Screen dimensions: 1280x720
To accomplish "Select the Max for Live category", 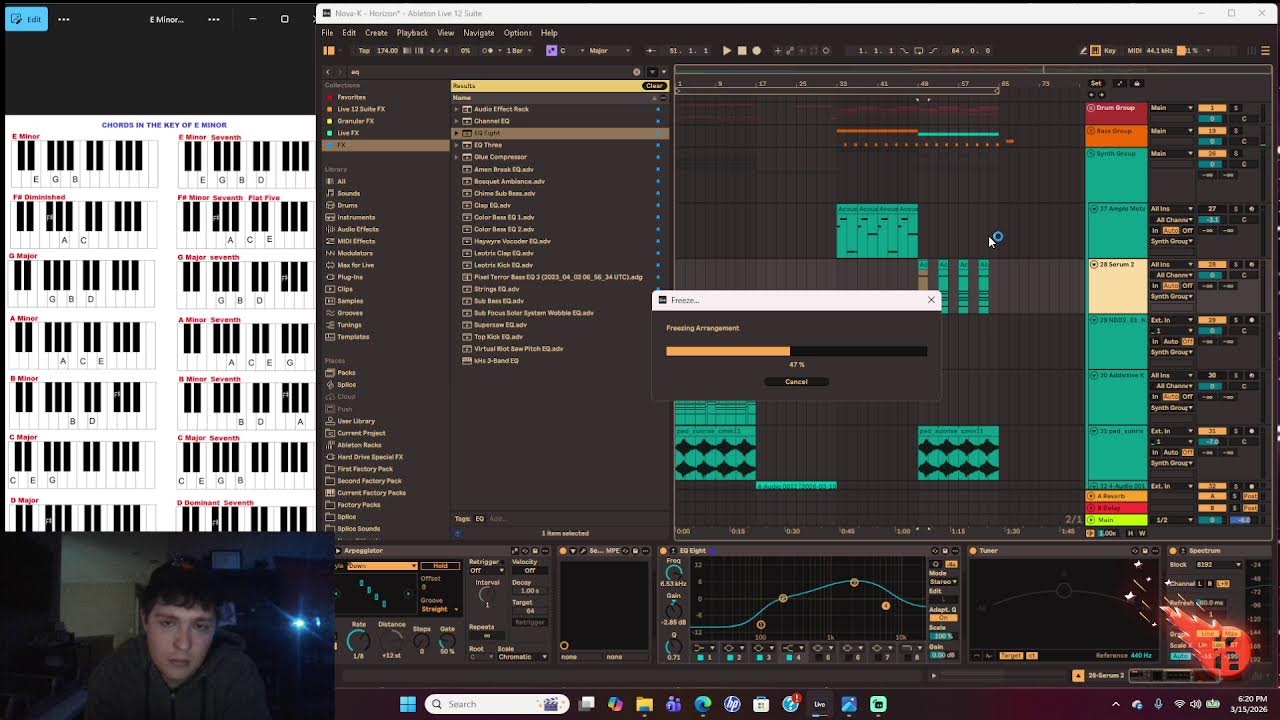I will pyautogui.click(x=355, y=265).
